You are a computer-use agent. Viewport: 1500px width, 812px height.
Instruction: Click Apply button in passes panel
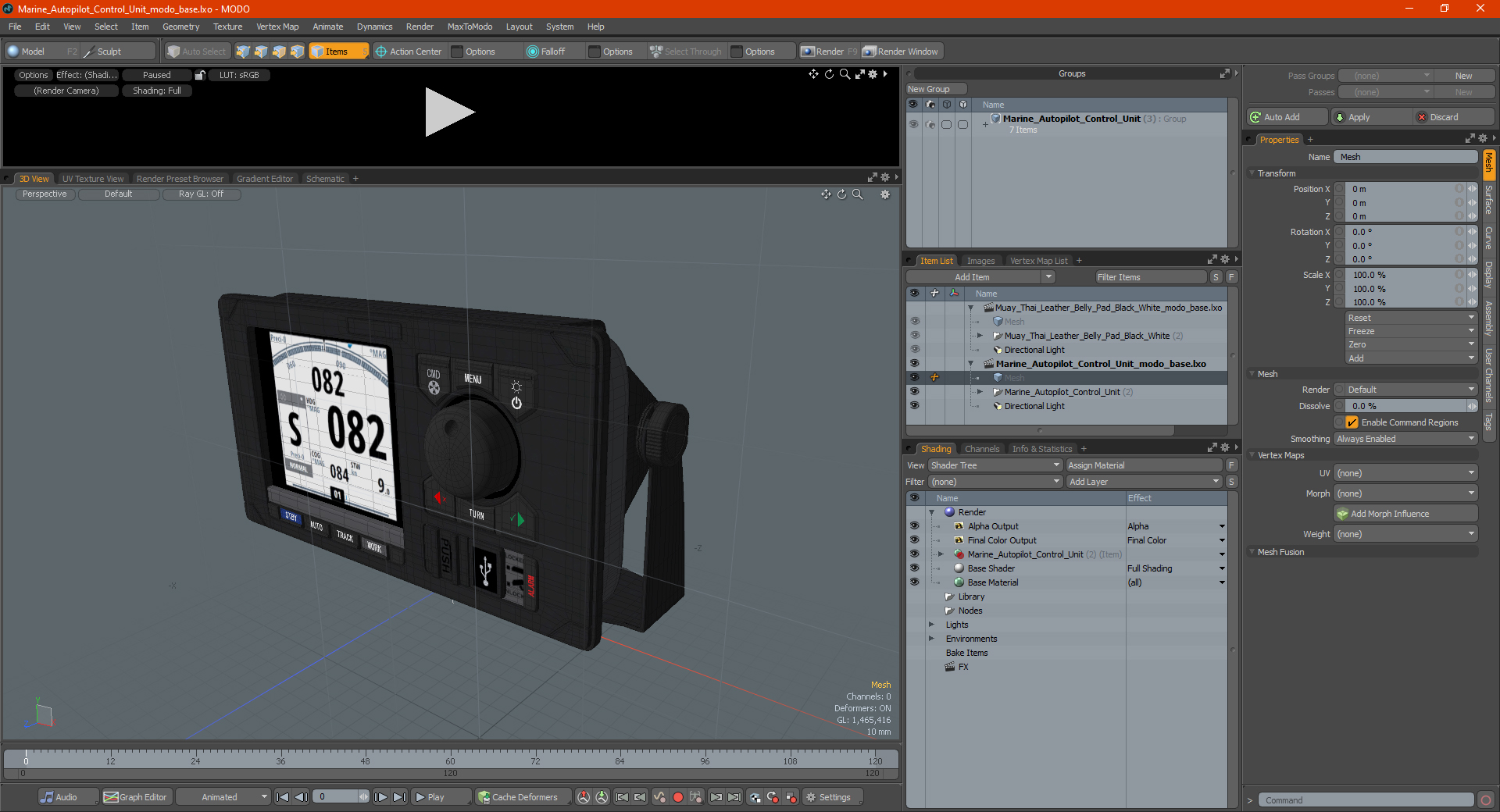tap(1371, 117)
